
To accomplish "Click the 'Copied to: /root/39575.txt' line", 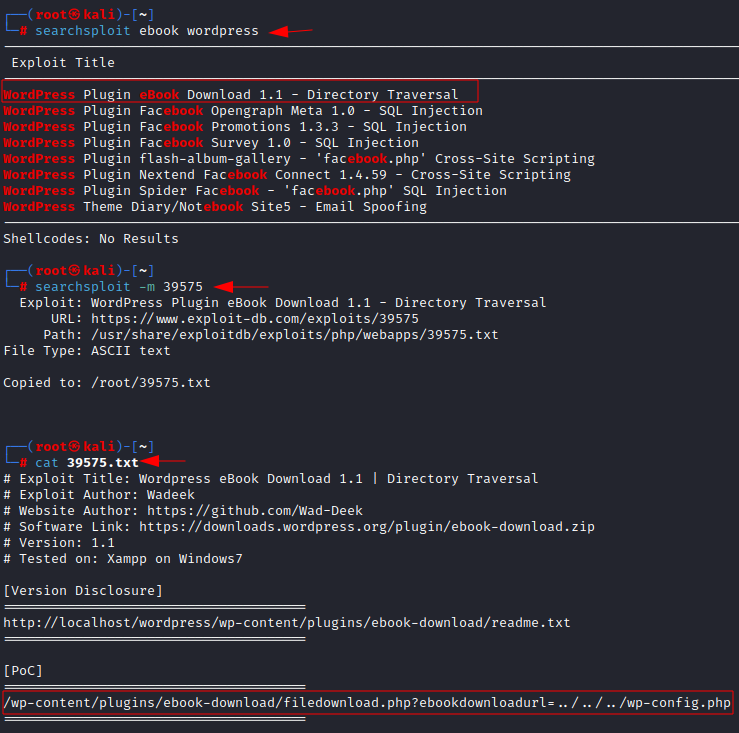I will tap(107, 383).
